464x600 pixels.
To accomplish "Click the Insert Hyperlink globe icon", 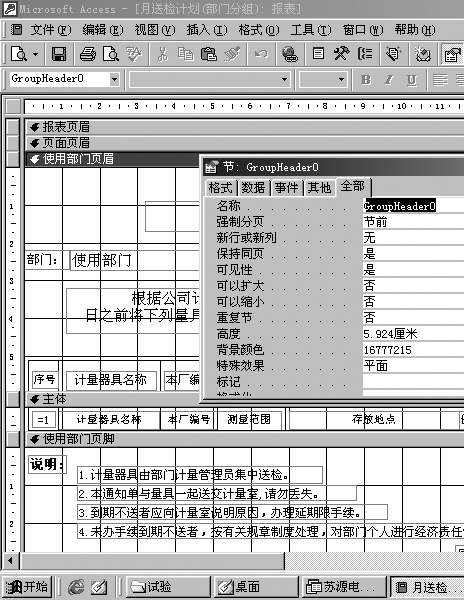I will click(290, 54).
